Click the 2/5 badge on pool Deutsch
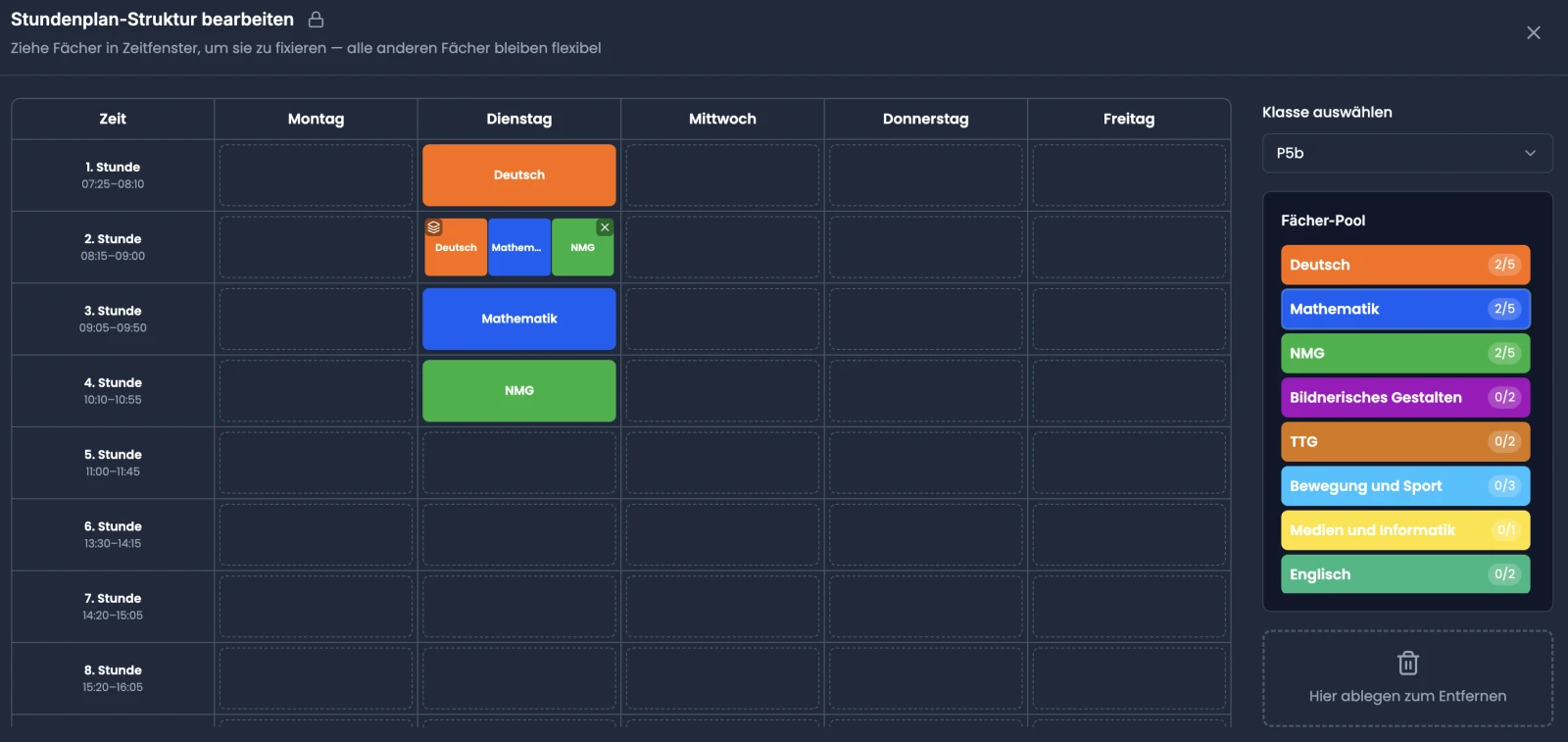The height and width of the screenshot is (742, 1568). click(x=1504, y=265)
